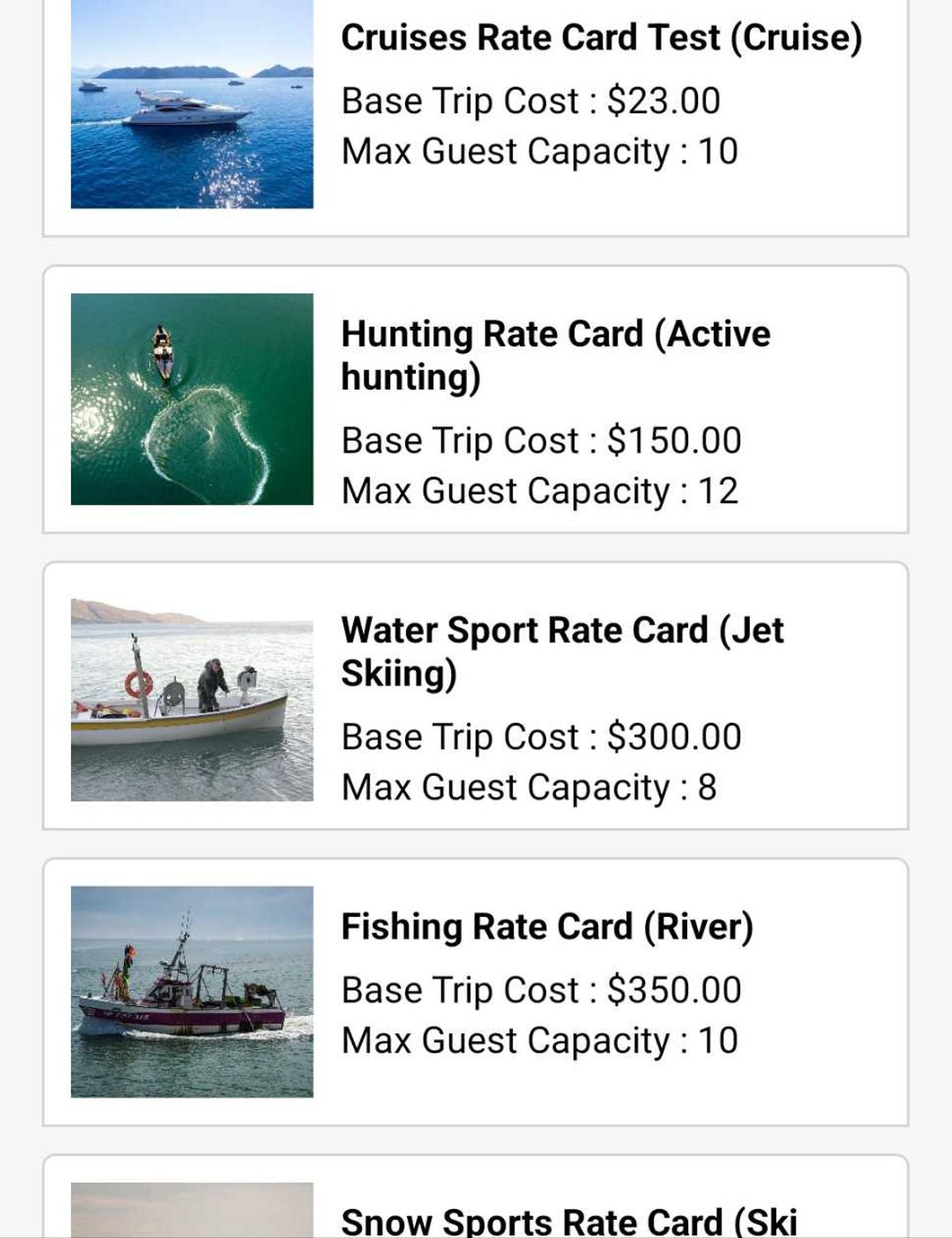Click the $300.00 base trip cost line
Viewport: 952px width, 1238px height.
[x=541, y=736]
